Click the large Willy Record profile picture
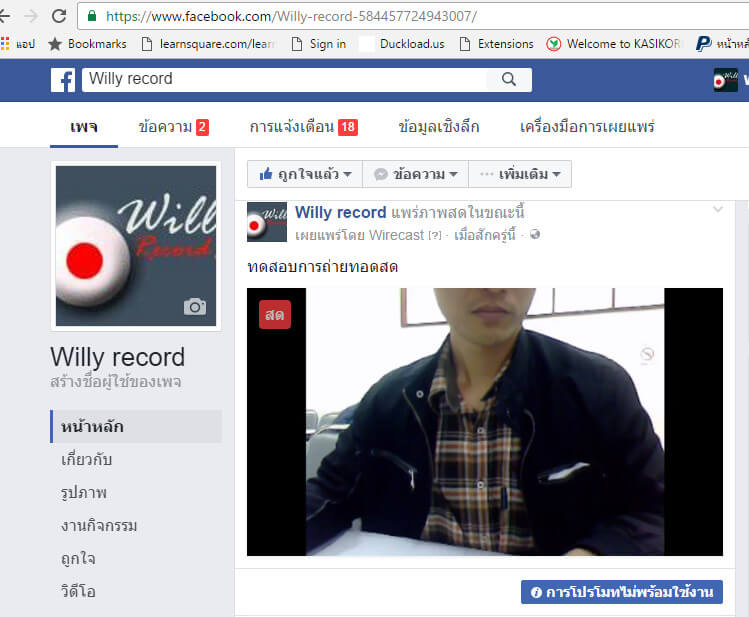749x617 pixels. point(136,246)
